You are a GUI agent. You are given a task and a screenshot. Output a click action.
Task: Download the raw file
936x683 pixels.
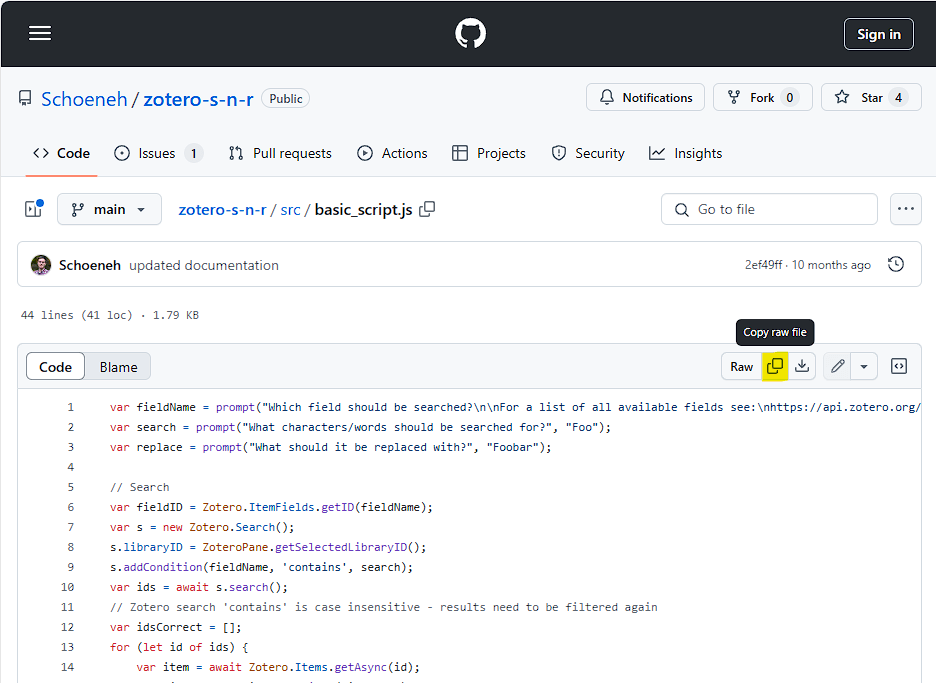803,366
